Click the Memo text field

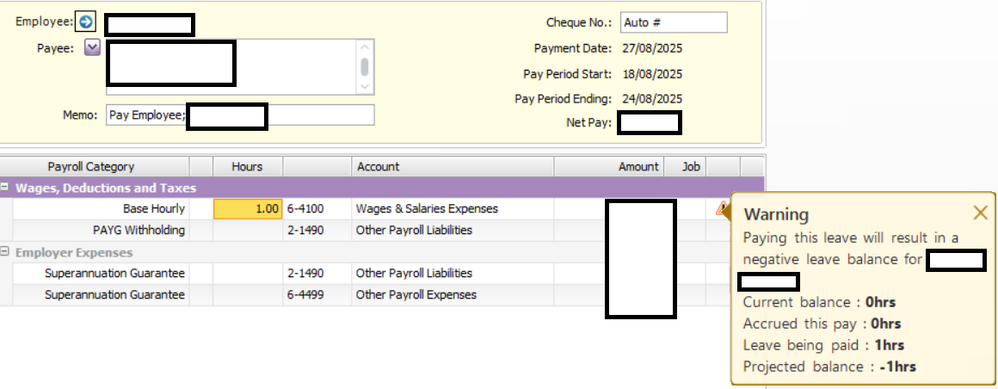[x=240, y=115]
